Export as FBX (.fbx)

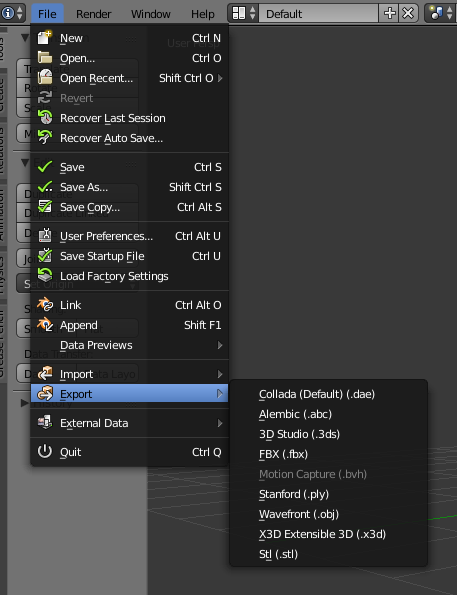coord(328,454)
